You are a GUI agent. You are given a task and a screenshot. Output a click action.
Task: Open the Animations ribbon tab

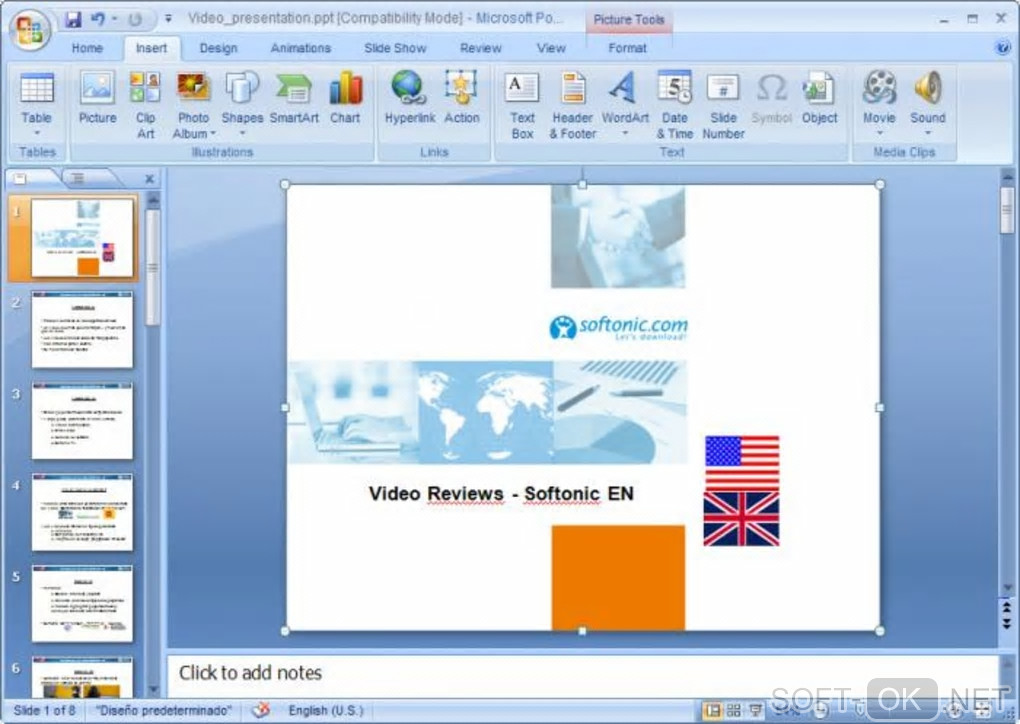301,48
